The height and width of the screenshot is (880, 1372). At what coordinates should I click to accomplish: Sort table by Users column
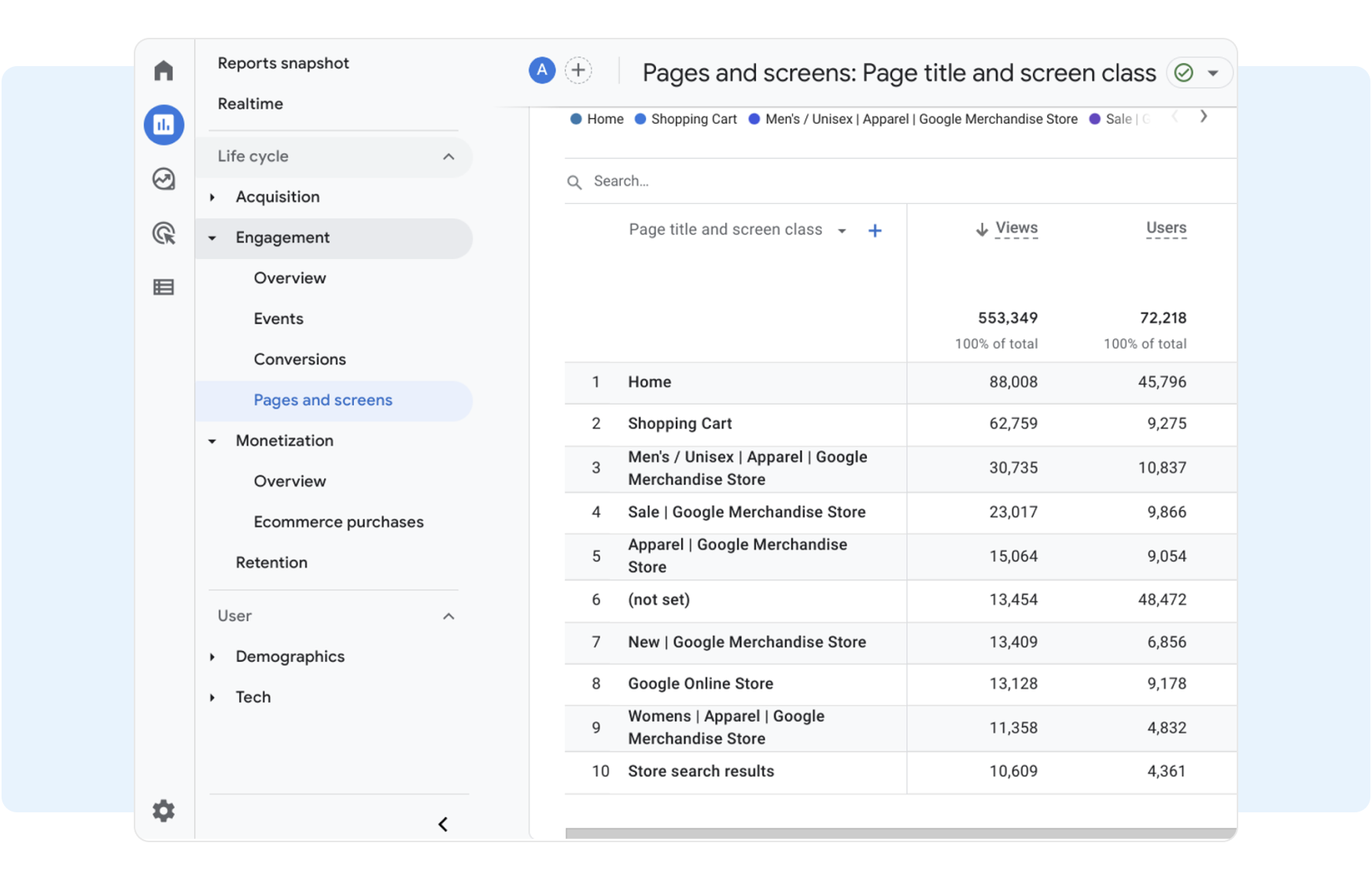(1165, 228)
